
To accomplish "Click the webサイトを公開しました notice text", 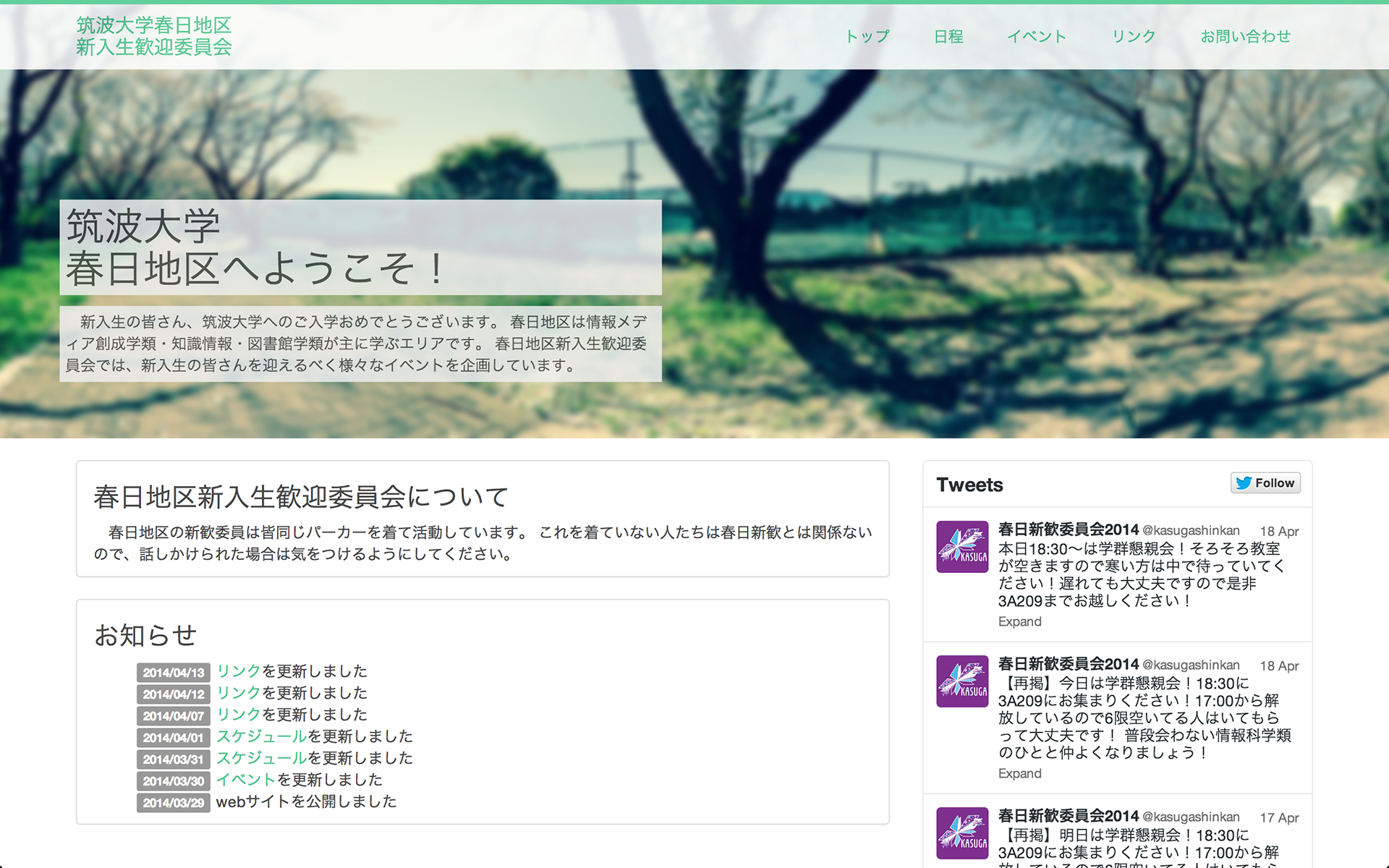I will pos(307,801).
